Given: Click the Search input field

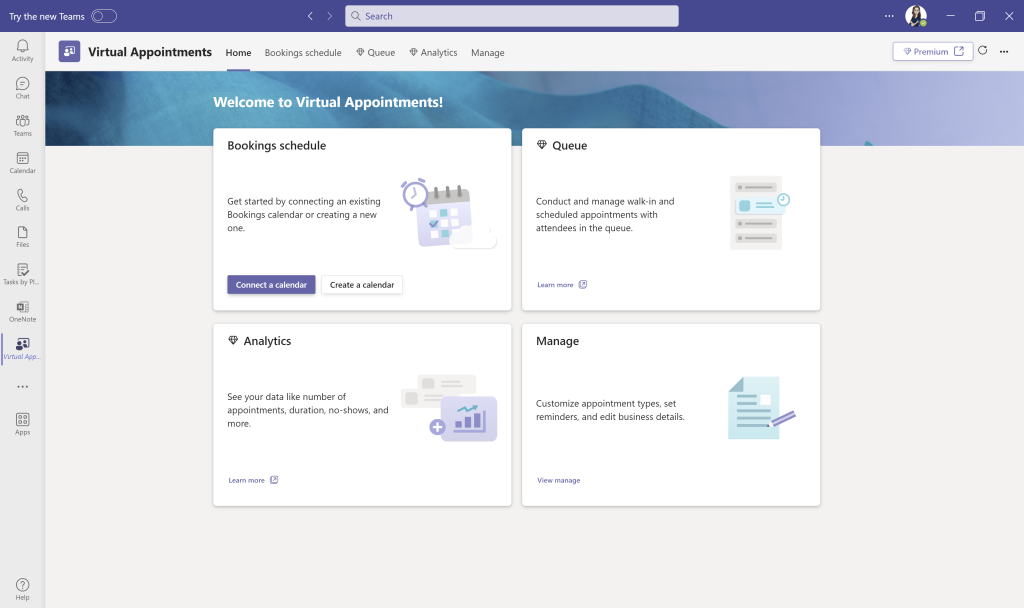Looking at the screenshot, I should coord(512,16).
